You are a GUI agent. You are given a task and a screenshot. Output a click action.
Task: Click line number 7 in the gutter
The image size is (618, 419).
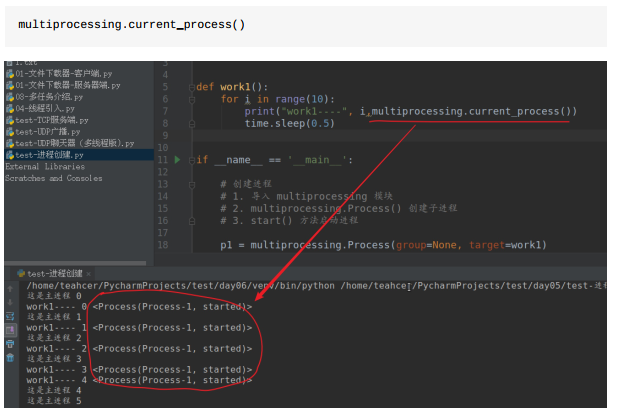pos(165,111)
